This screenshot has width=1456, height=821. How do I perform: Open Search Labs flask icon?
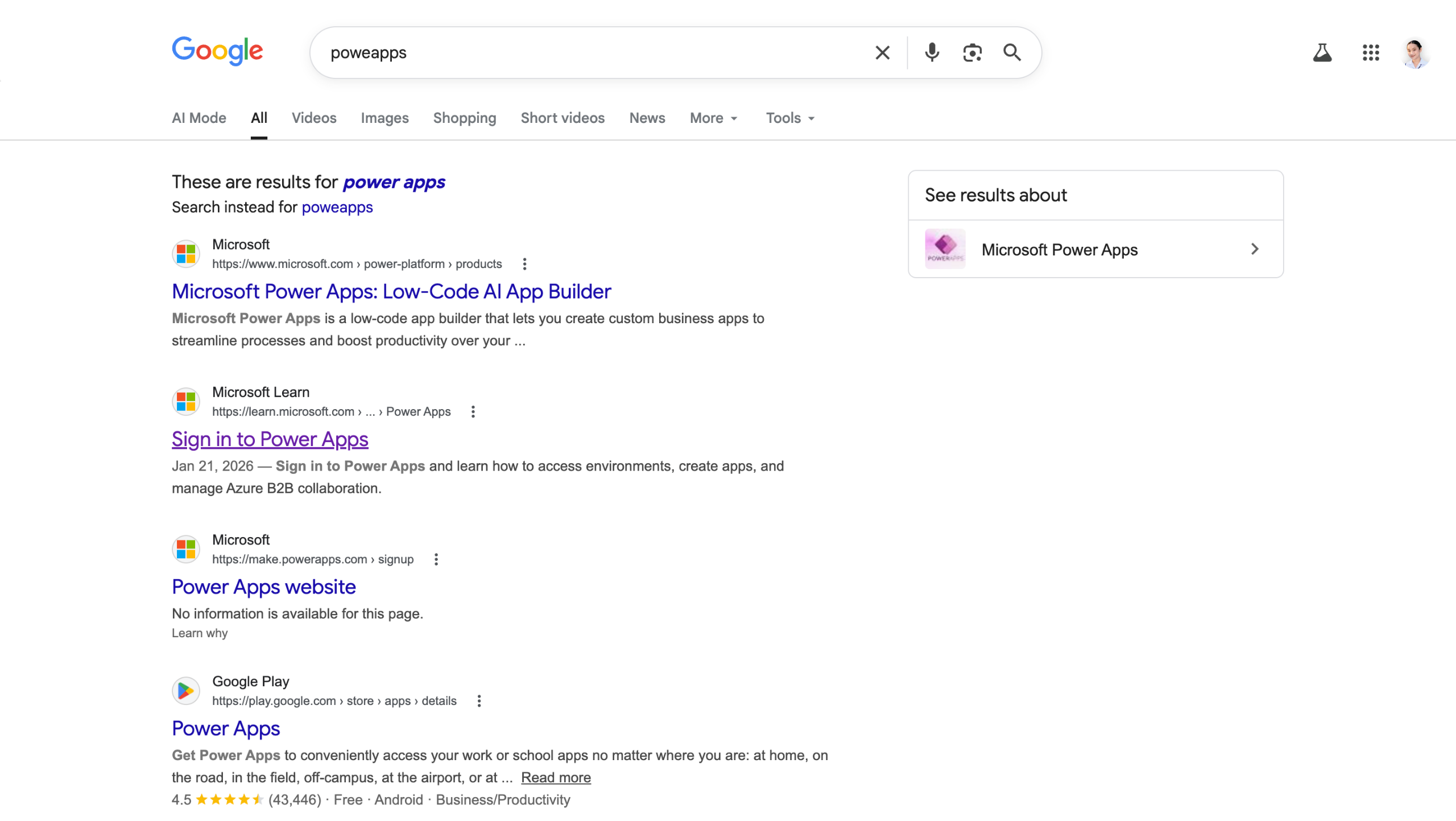(1322, 53)
